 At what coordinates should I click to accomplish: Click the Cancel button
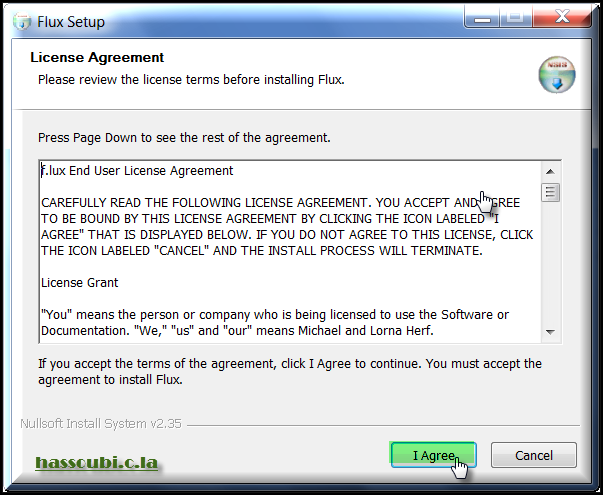click(534, 455)
